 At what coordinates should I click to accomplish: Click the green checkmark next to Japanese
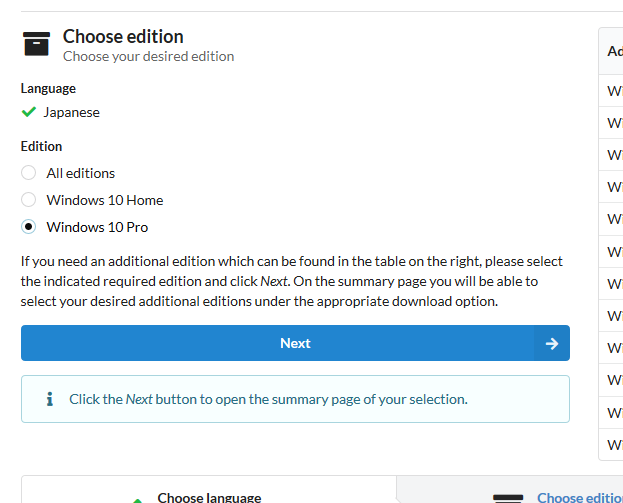pyautogui.click(x=29, y=112)
